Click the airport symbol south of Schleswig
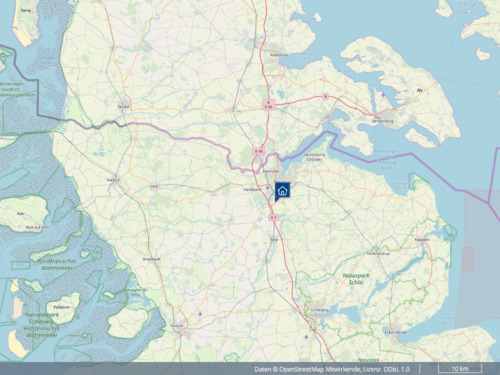The height and width of the screenshot is (375, 500). click(306, 337)
